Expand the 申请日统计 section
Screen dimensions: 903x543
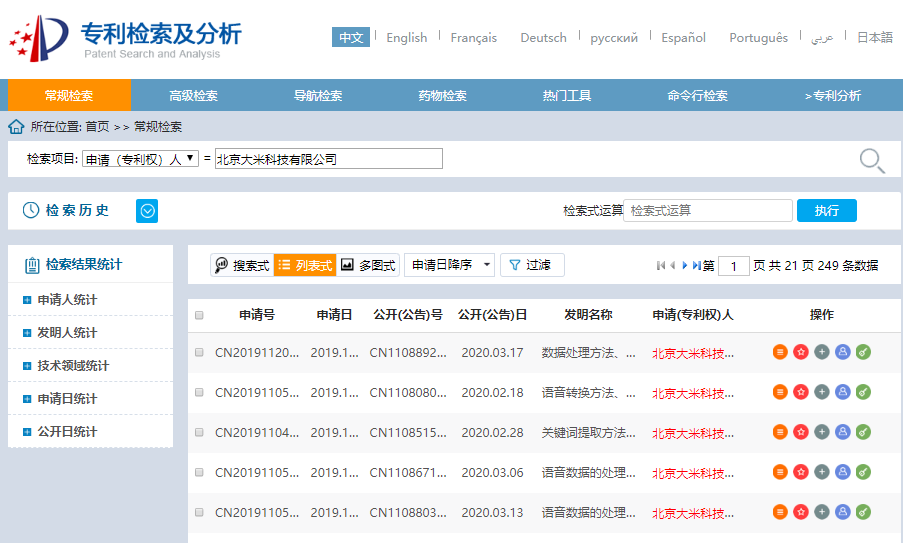point(26,398)
